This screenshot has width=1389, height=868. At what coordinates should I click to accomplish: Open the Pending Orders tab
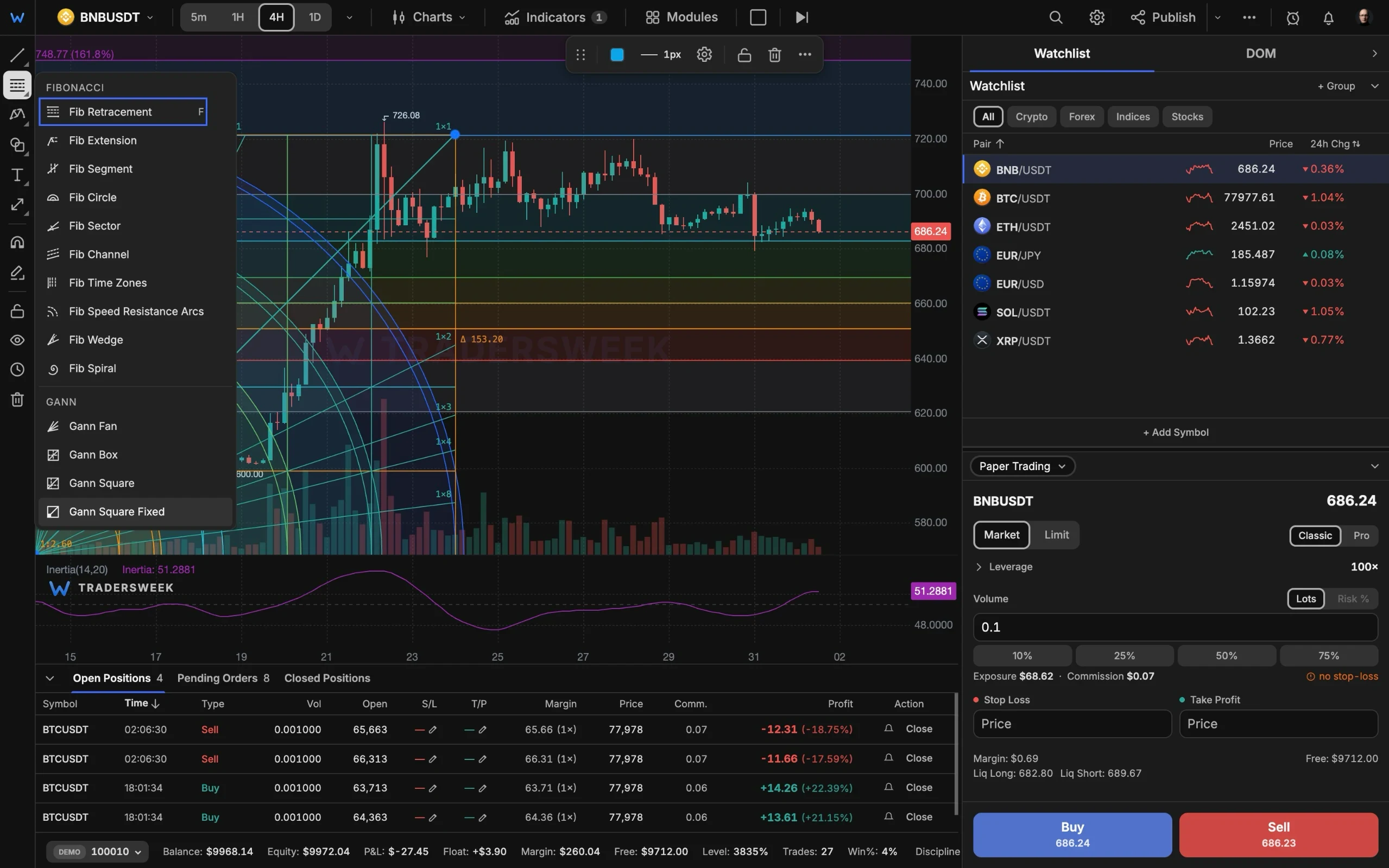click(223, 678)
